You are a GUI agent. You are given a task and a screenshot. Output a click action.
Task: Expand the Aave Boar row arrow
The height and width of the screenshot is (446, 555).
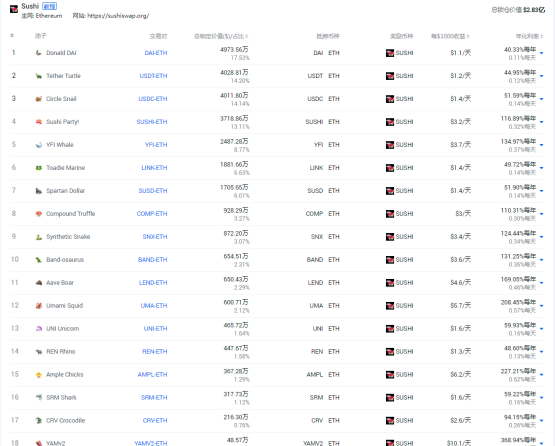542,283
